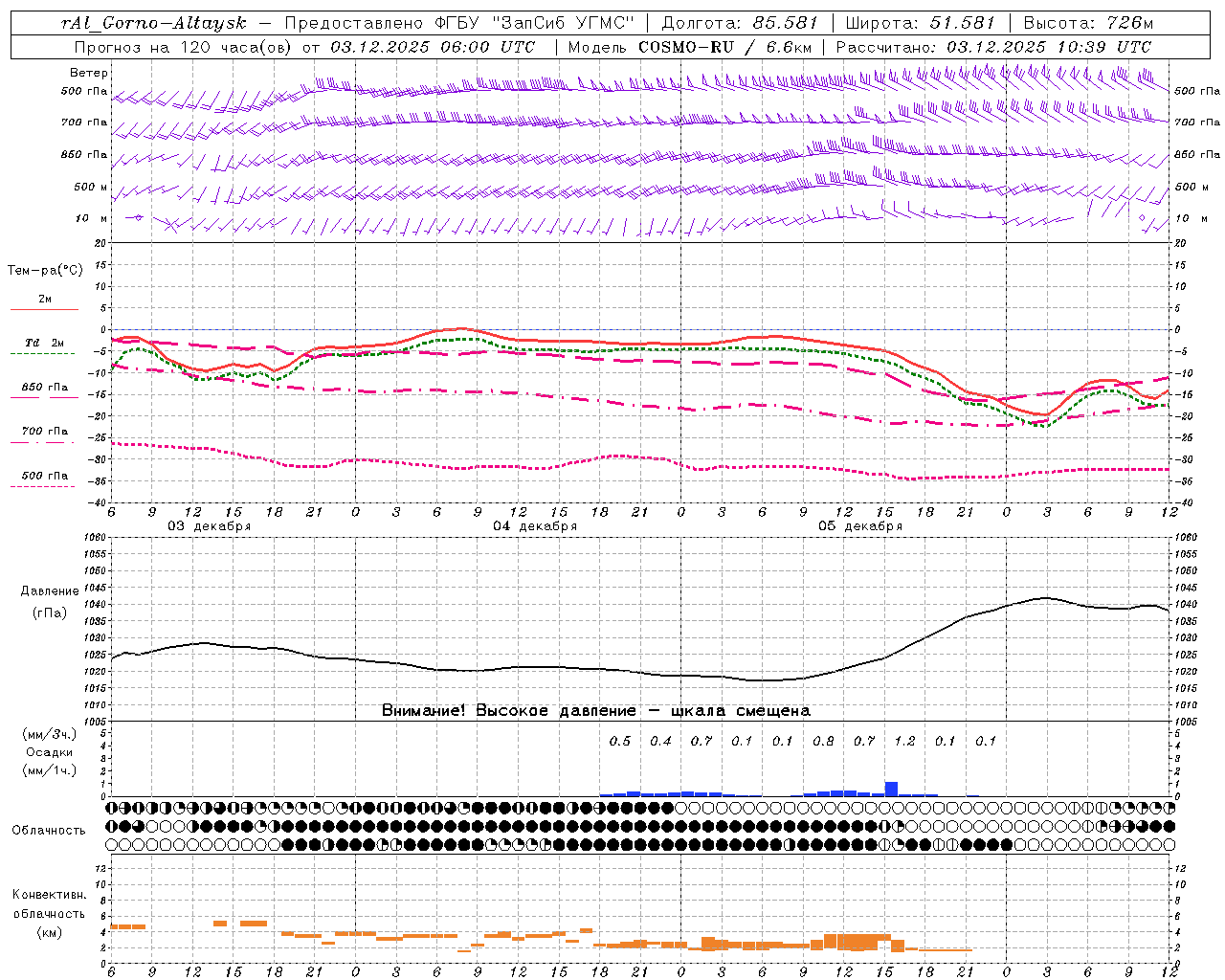Click the 03 декабря date label
This screenshot has width=1225, height=980.
pos(210,526)
